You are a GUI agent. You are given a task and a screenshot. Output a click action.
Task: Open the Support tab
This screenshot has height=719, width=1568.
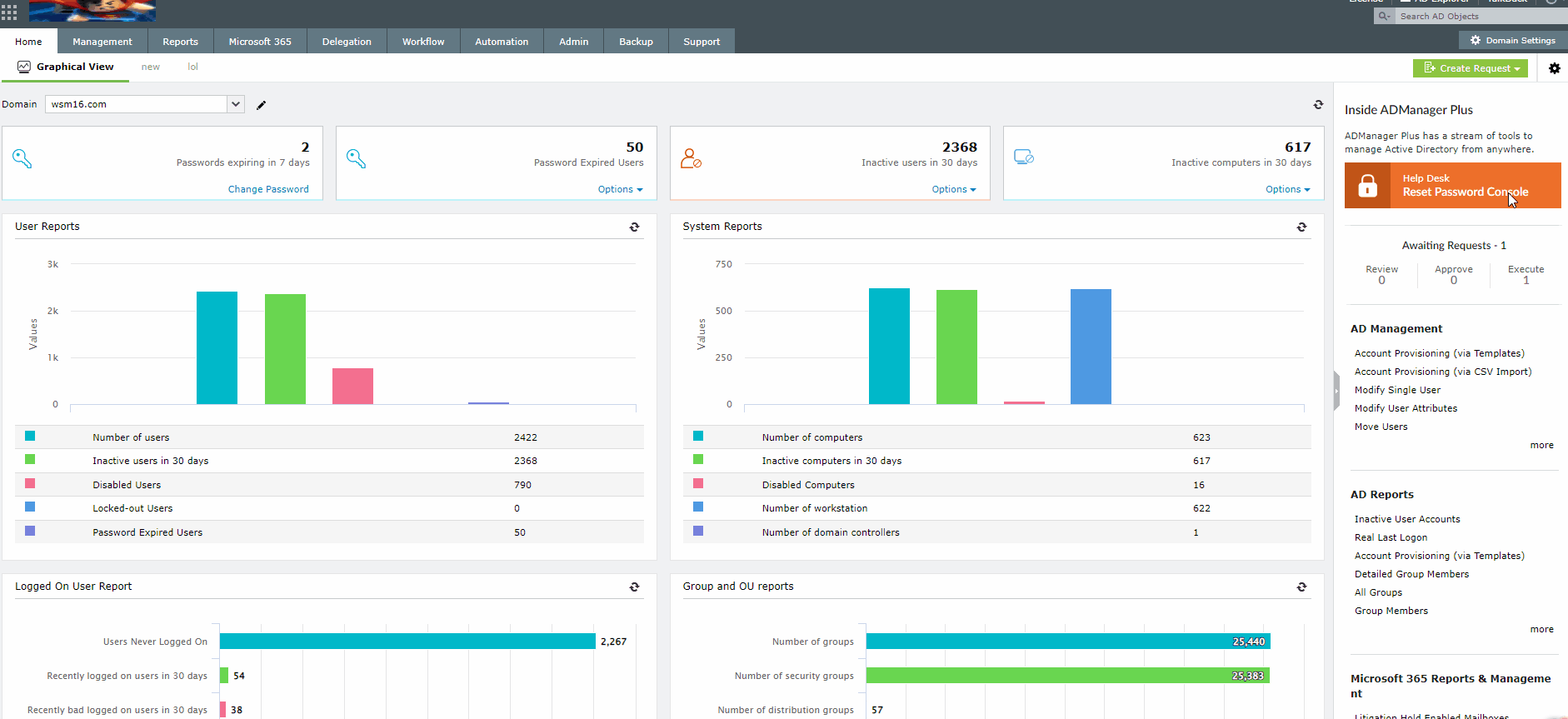(x=702, y=42)
